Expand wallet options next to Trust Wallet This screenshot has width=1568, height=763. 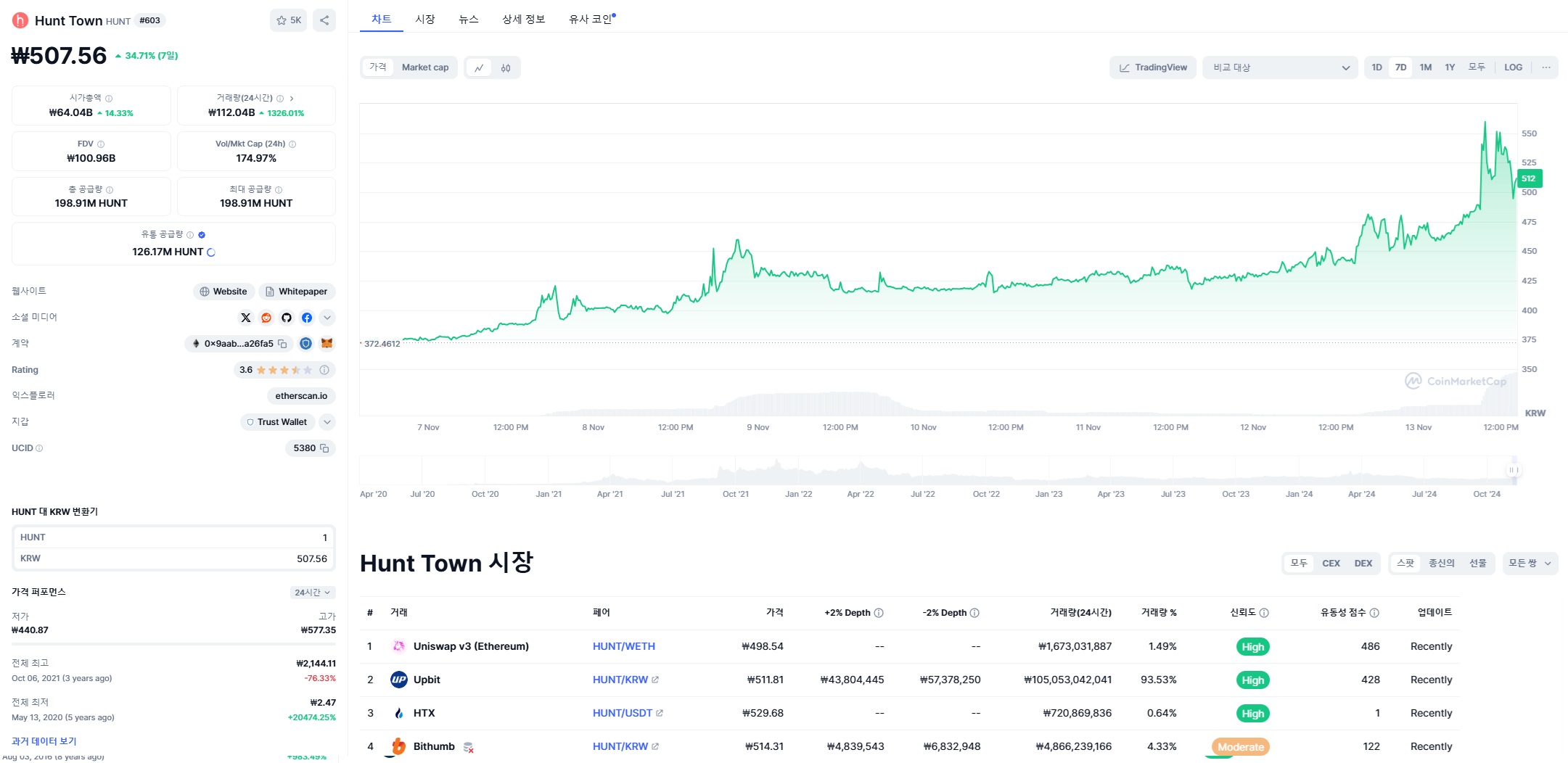[327, 422]
